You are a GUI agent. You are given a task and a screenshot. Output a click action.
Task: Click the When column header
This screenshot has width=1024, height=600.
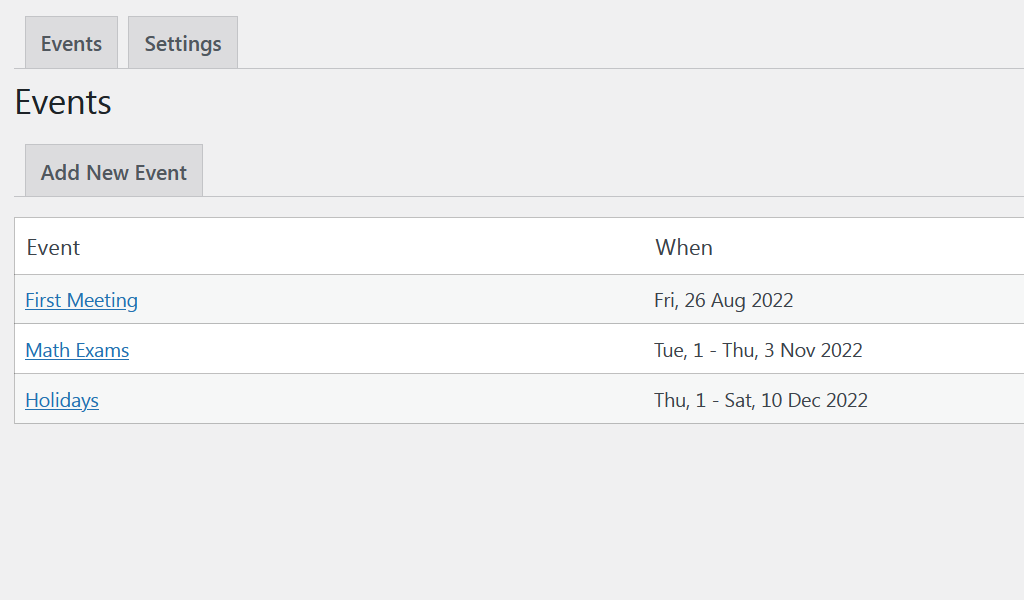click(x=684, y=247)
